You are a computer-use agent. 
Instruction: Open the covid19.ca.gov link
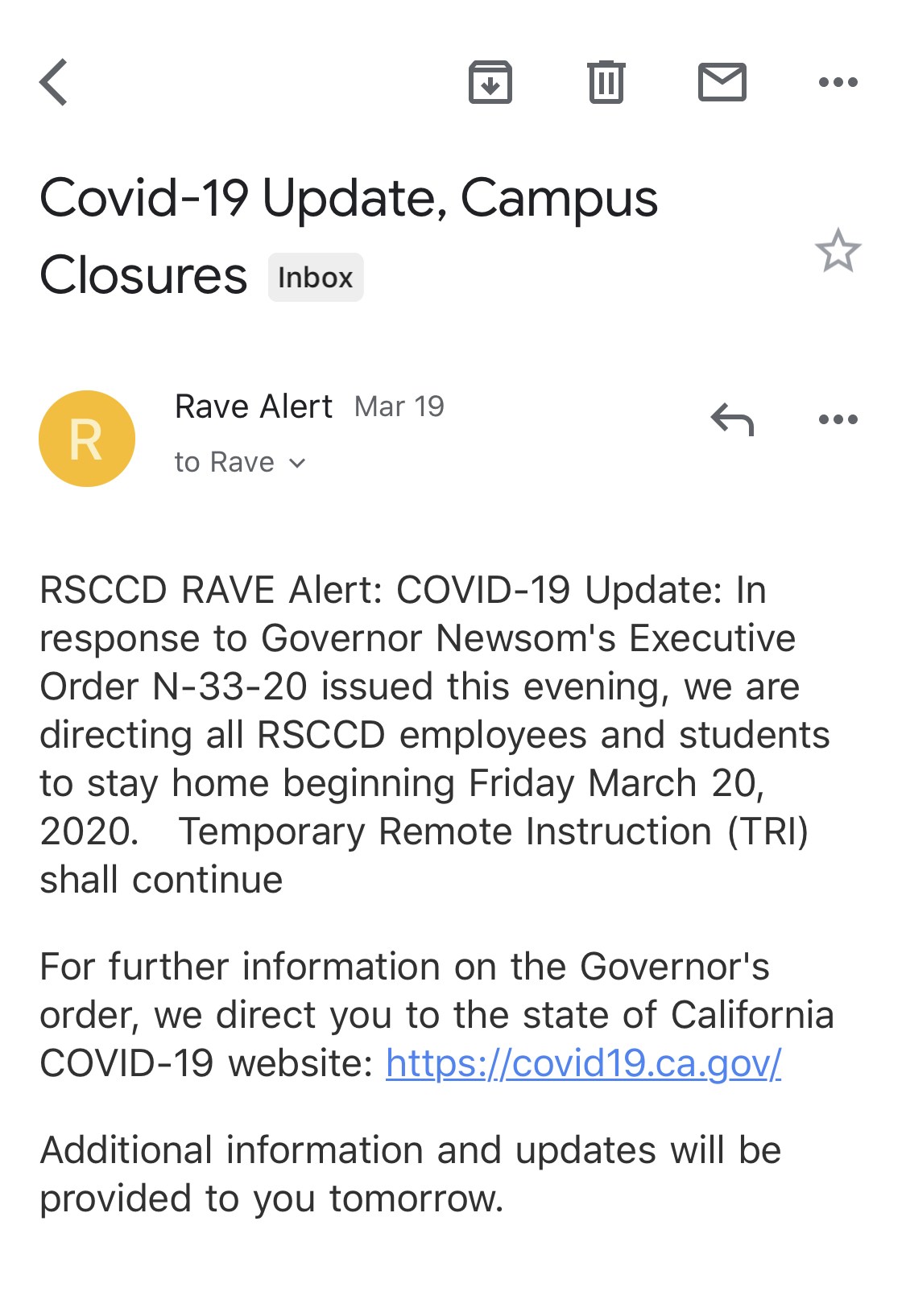coord(583,1063)
